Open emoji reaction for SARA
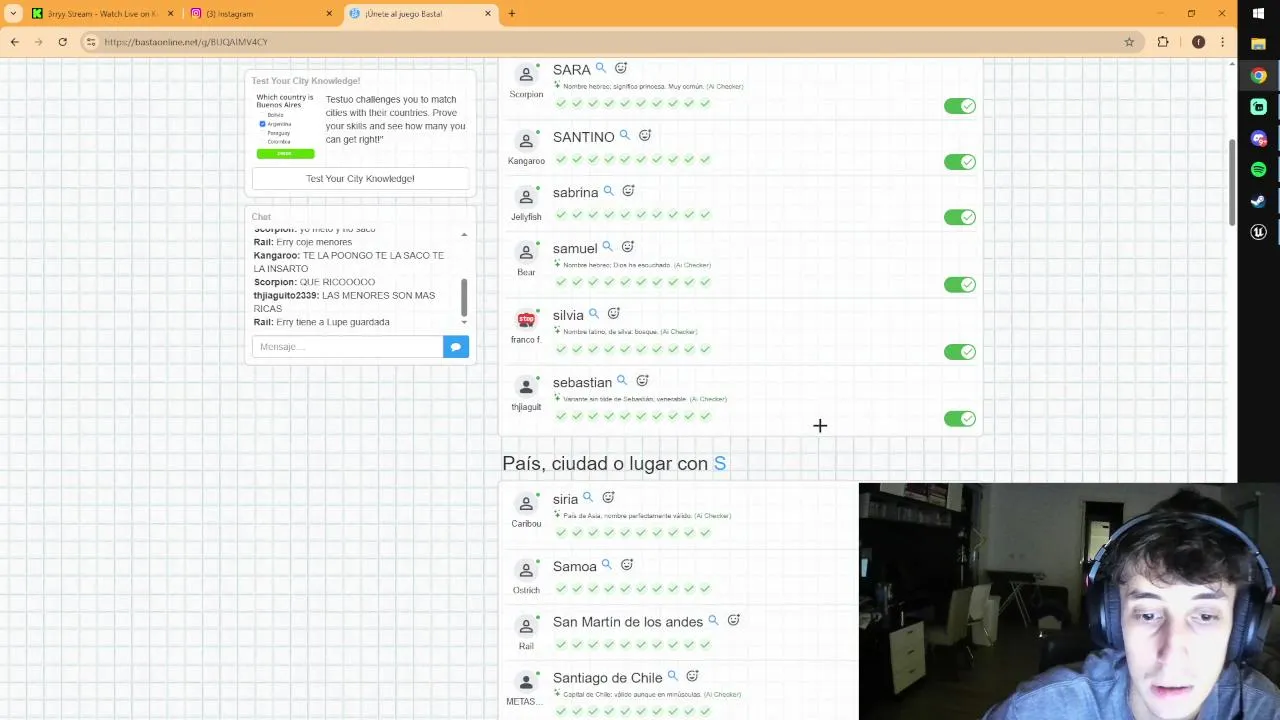The height and width of the screenshot is (720, 1280). click(x=621, y=68)
